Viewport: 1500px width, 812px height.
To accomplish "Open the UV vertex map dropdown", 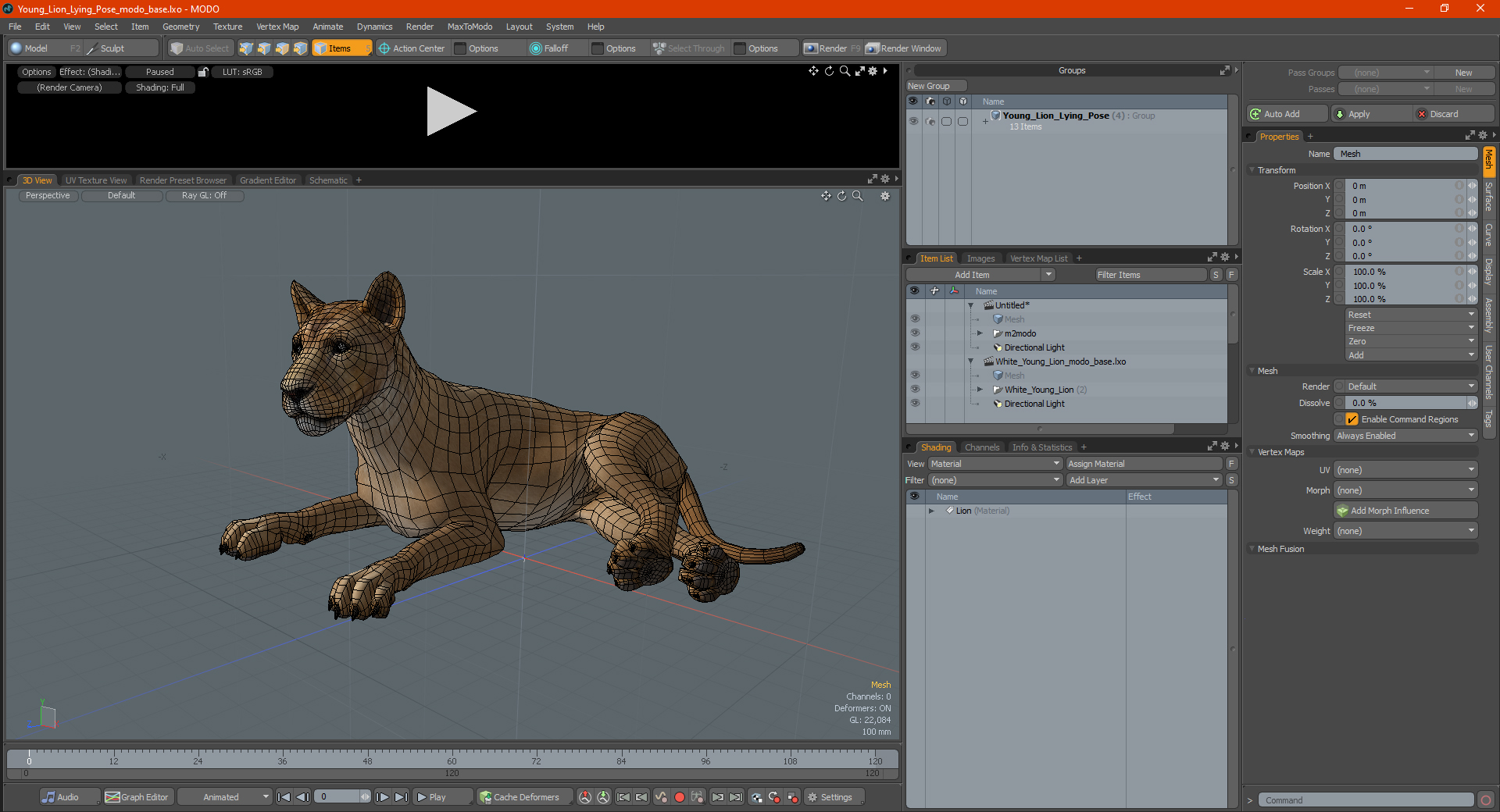I will pyautogui.click(x=1405, y=470).
